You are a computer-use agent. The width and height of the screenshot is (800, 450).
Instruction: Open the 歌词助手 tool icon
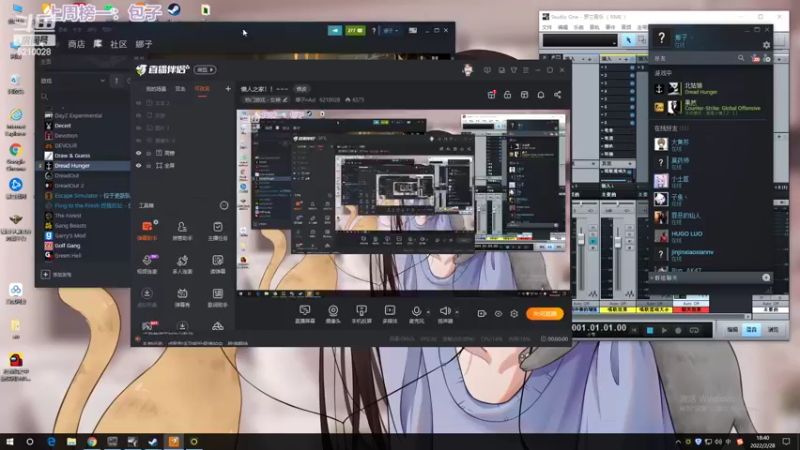point(218,297)
